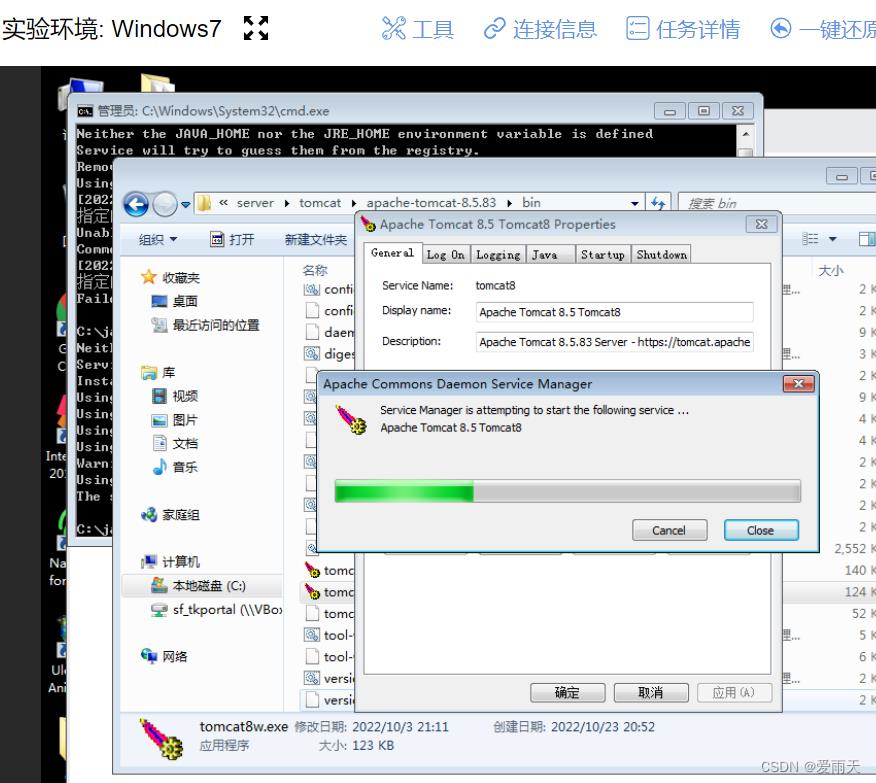Select 收藏夹 favorites in navigation pane
This screenshot has height=783, width=876.
click(x=170, y=278)
